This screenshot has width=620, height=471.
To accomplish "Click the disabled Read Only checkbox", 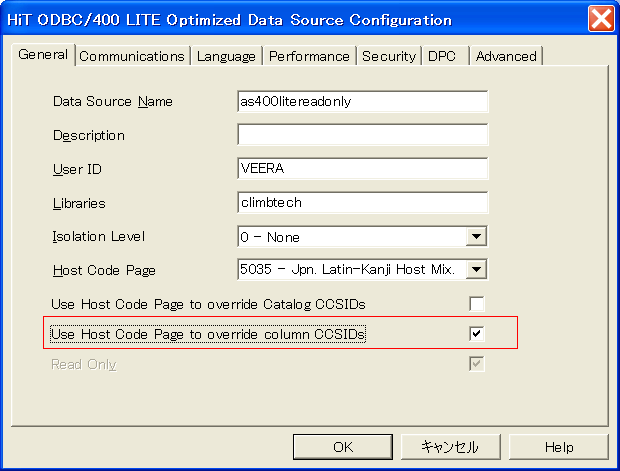I will pos(476,364).
